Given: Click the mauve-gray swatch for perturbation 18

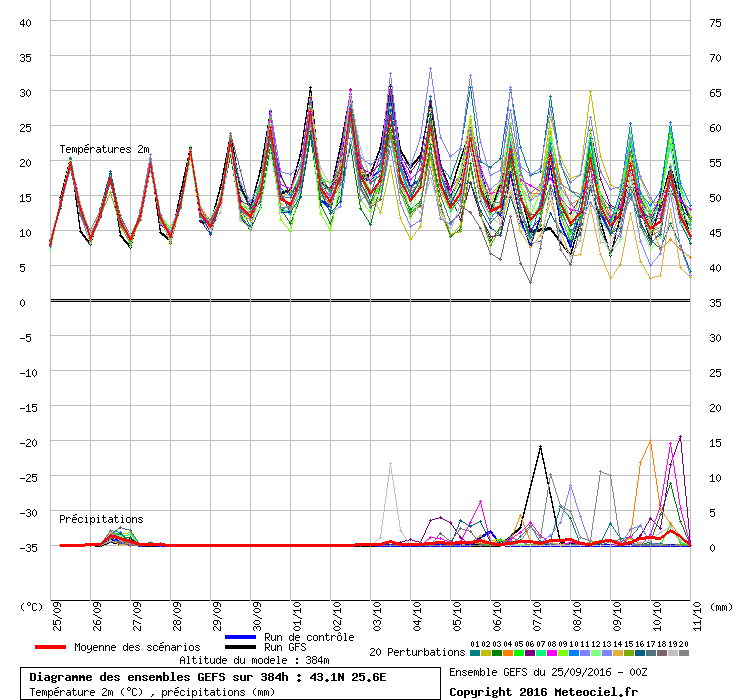Looking at the screenshot, I should 662,653.
